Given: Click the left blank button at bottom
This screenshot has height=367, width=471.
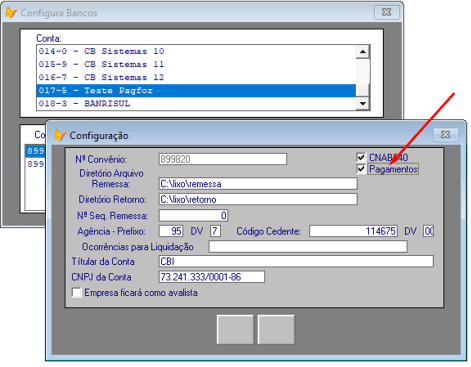Looking at the screenshot, I should [235, 329].
